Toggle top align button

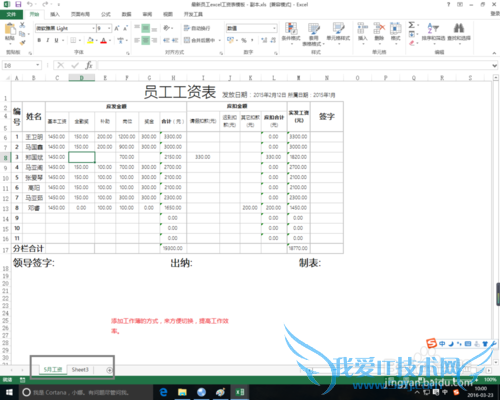click(137, 28)
